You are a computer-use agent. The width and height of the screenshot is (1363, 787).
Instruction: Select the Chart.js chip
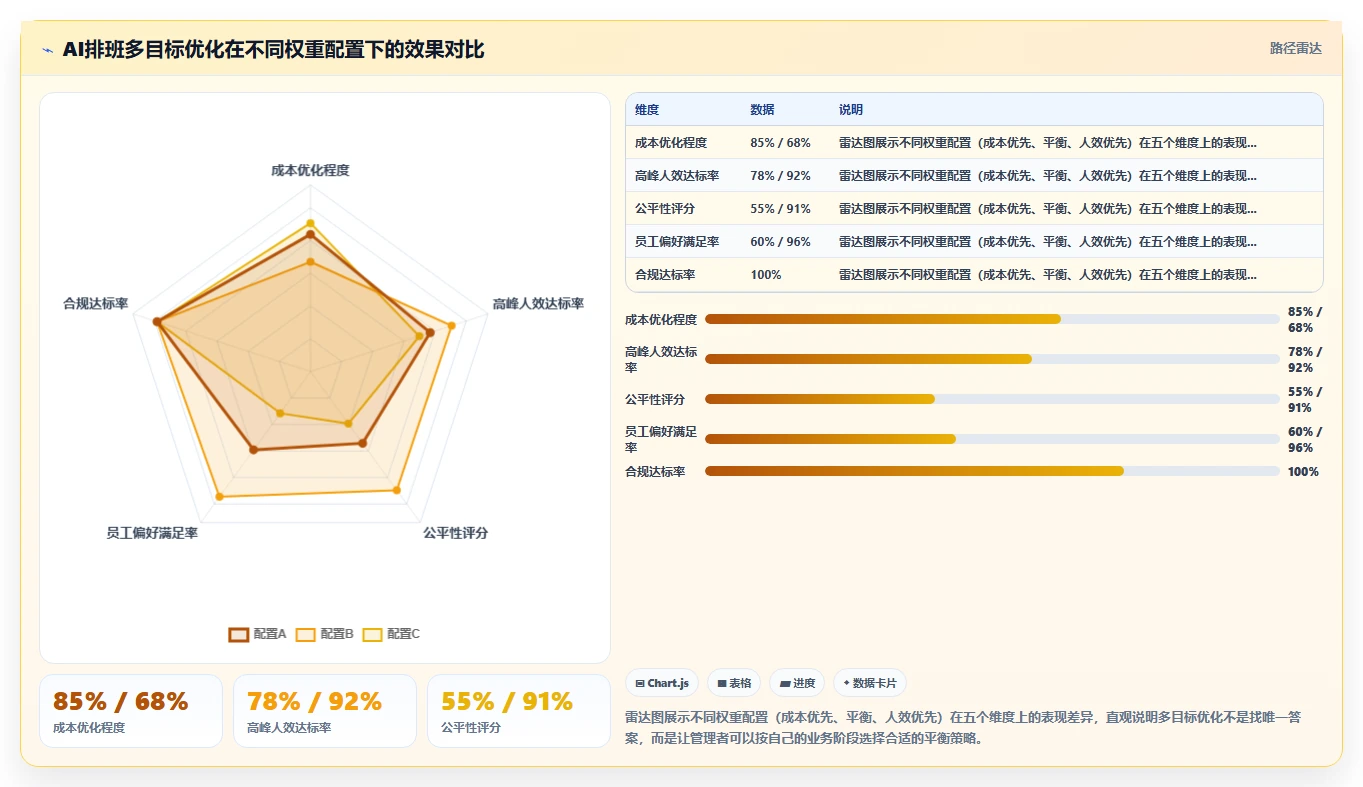pyautogui.click(x=662, y=683)
